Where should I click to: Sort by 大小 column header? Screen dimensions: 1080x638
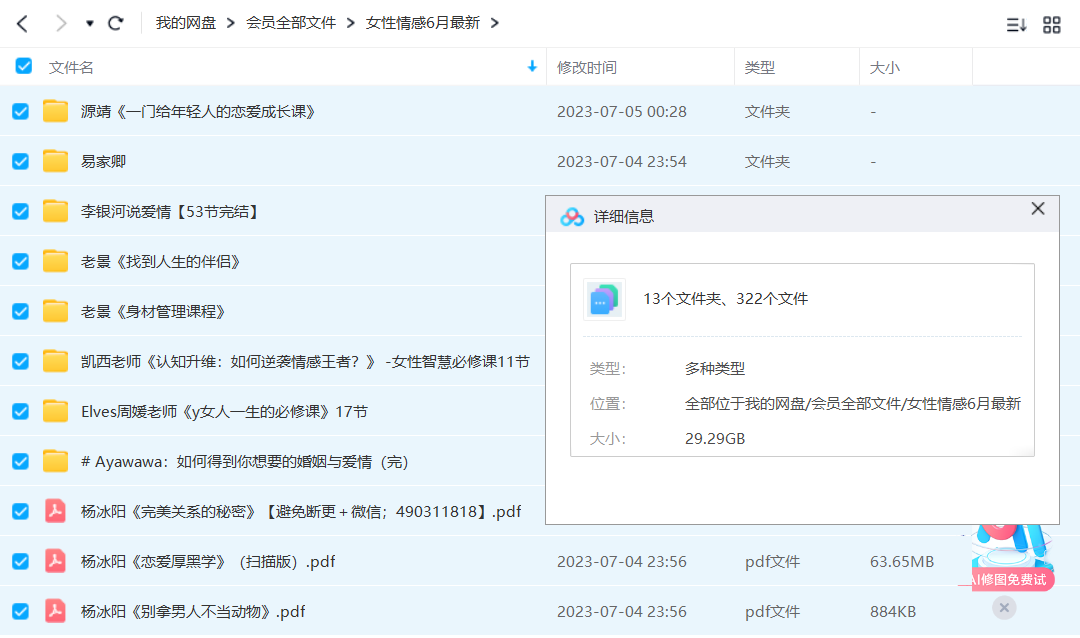pyautogui.click(x=884, y=67)
